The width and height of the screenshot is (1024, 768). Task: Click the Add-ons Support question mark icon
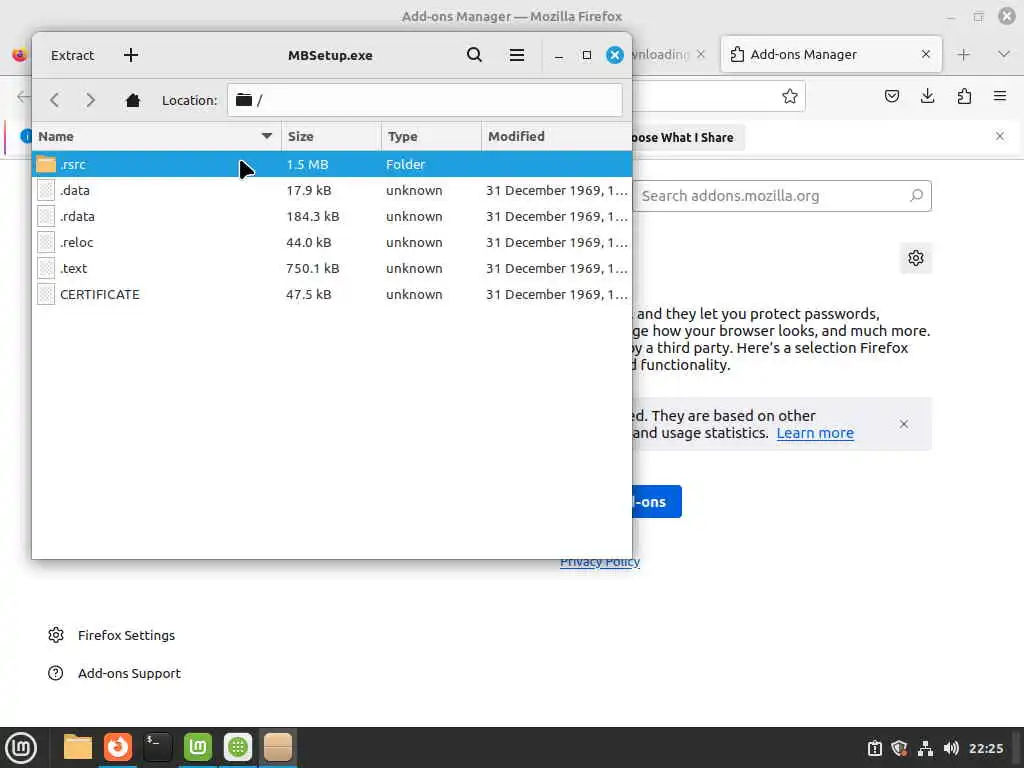click(56, 673)
